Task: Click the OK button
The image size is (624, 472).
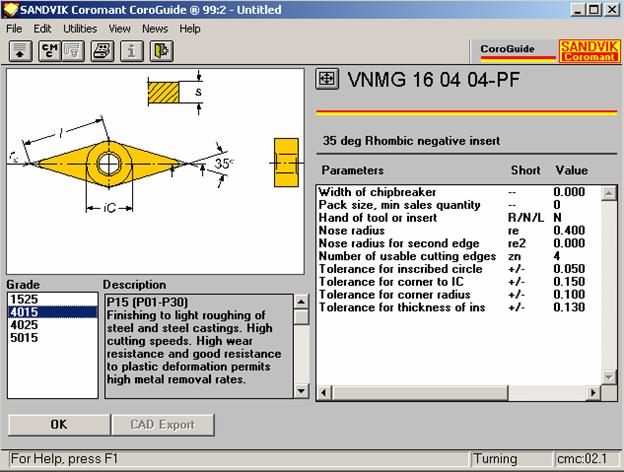Action: [59, 425]
